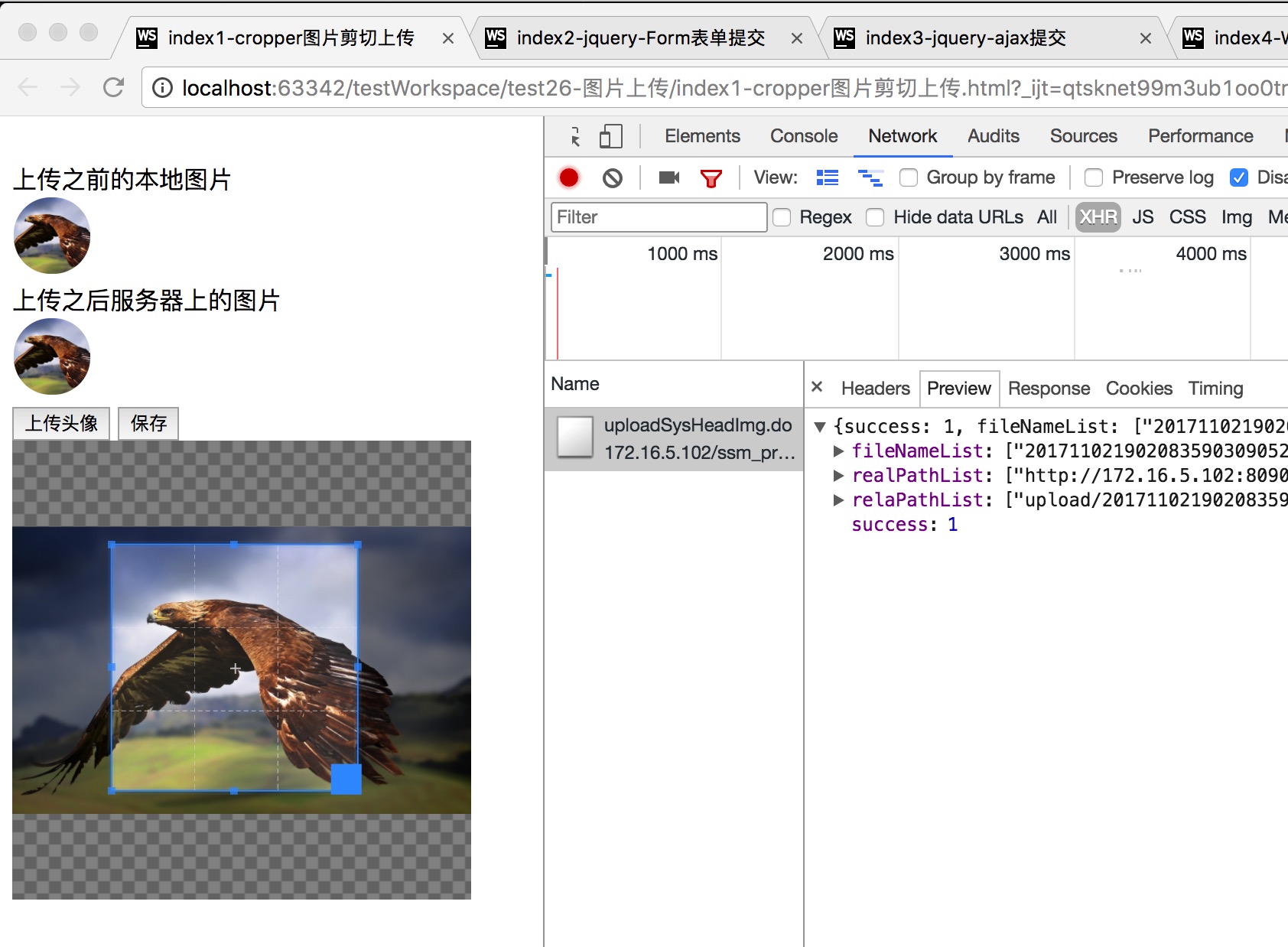Enable Preserve log checkbox
This screenshot has width=1288, height=947.
coord(1094,177)
